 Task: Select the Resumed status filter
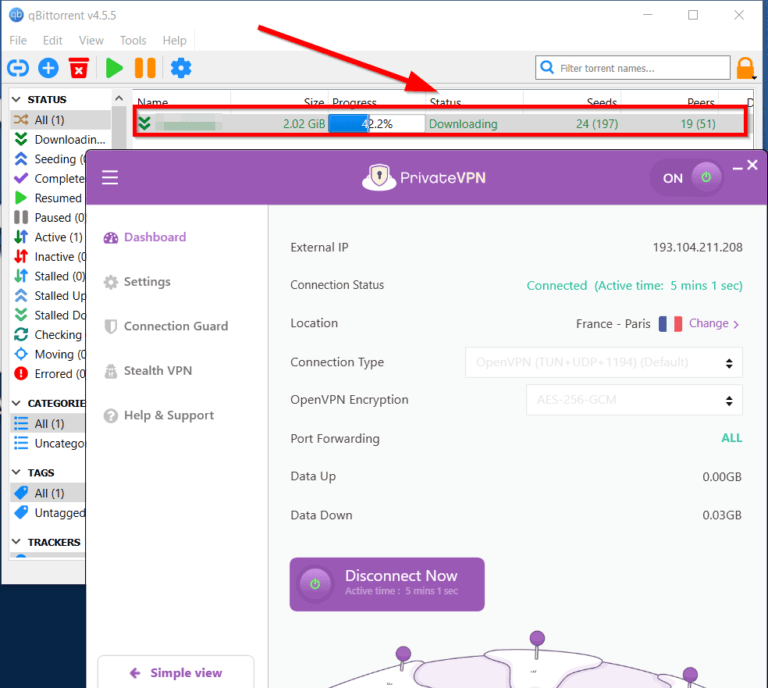(48, 198)
